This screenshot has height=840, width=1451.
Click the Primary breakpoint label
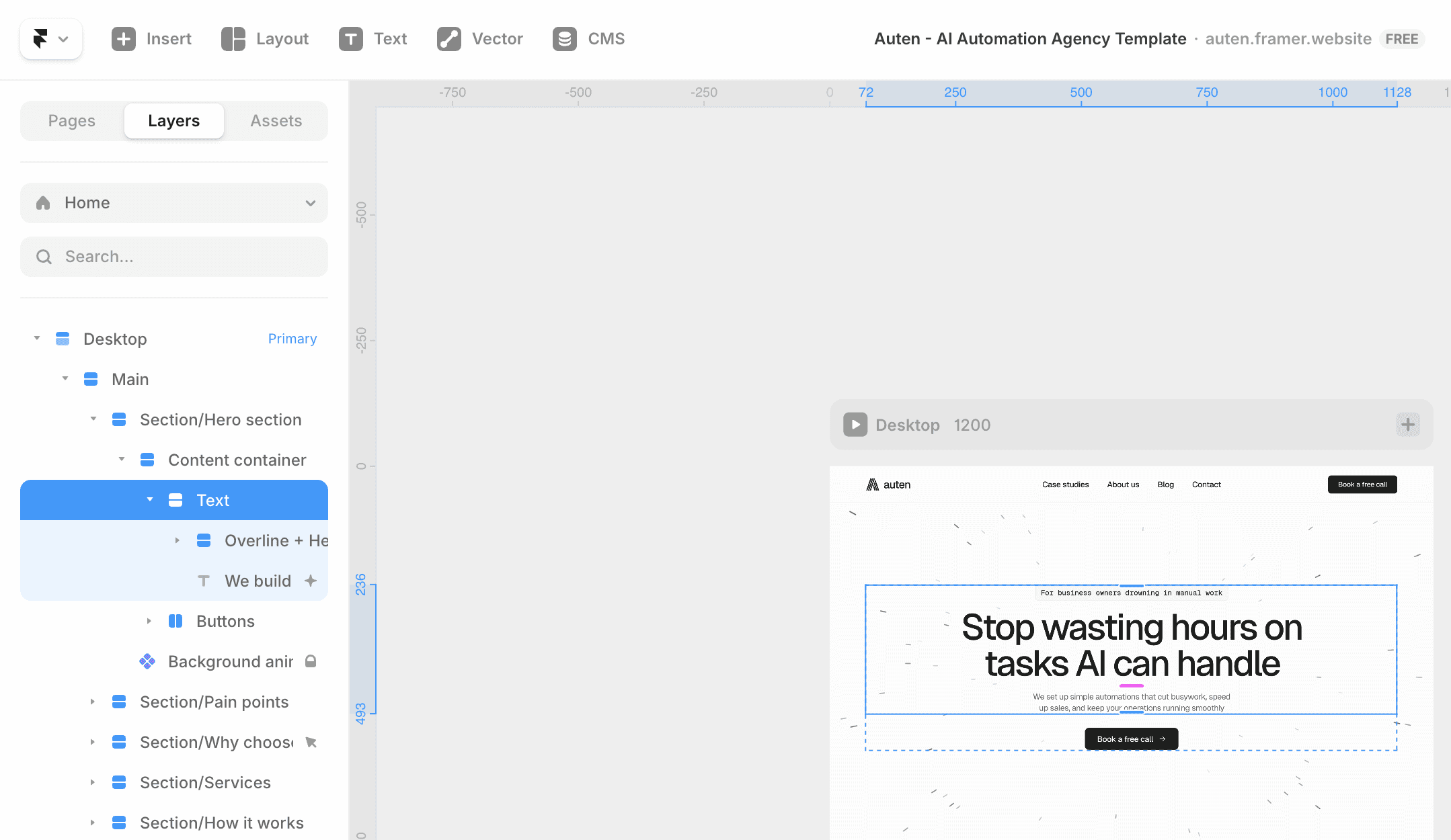pos(292,339)
